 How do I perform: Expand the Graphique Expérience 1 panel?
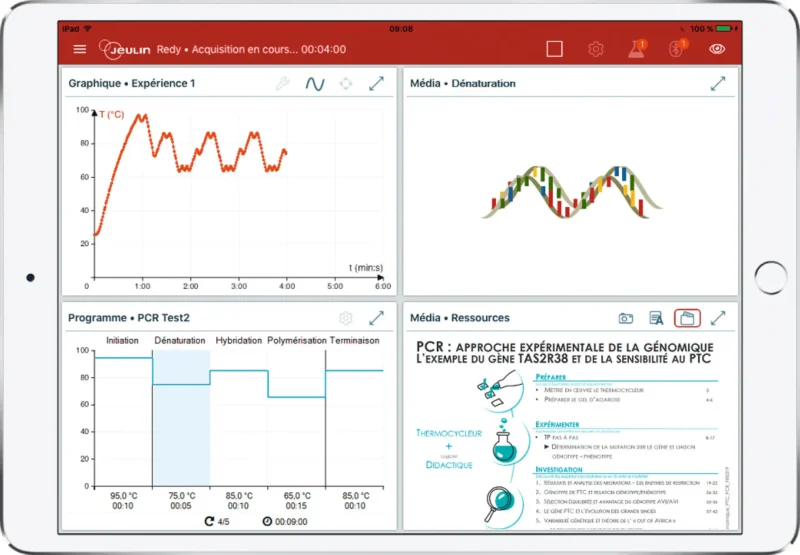coord(377,84)
